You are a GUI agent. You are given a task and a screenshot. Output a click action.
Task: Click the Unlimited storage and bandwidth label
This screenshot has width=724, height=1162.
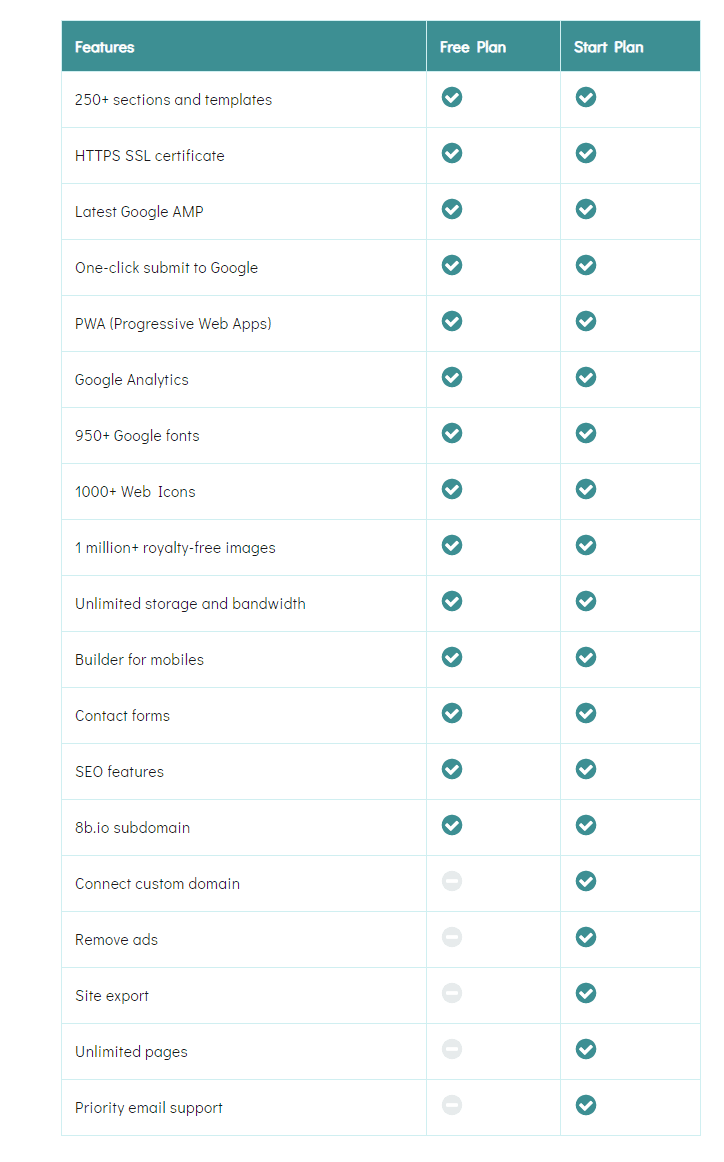[x=190, y=603]
